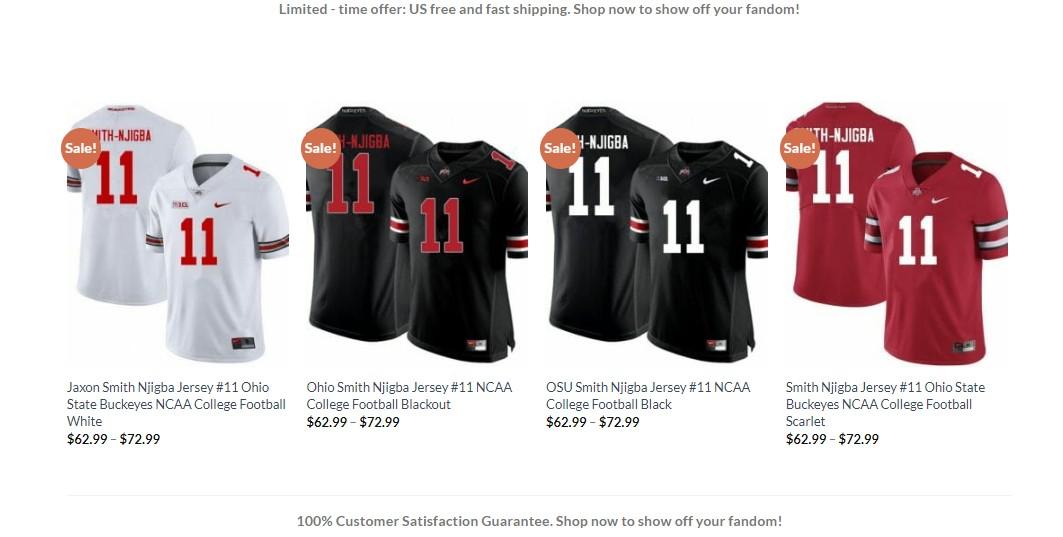Click the Nike swoosh on the front white jersey
Viewport: 1063px width, 537px height.
click(x=222, y=204)
